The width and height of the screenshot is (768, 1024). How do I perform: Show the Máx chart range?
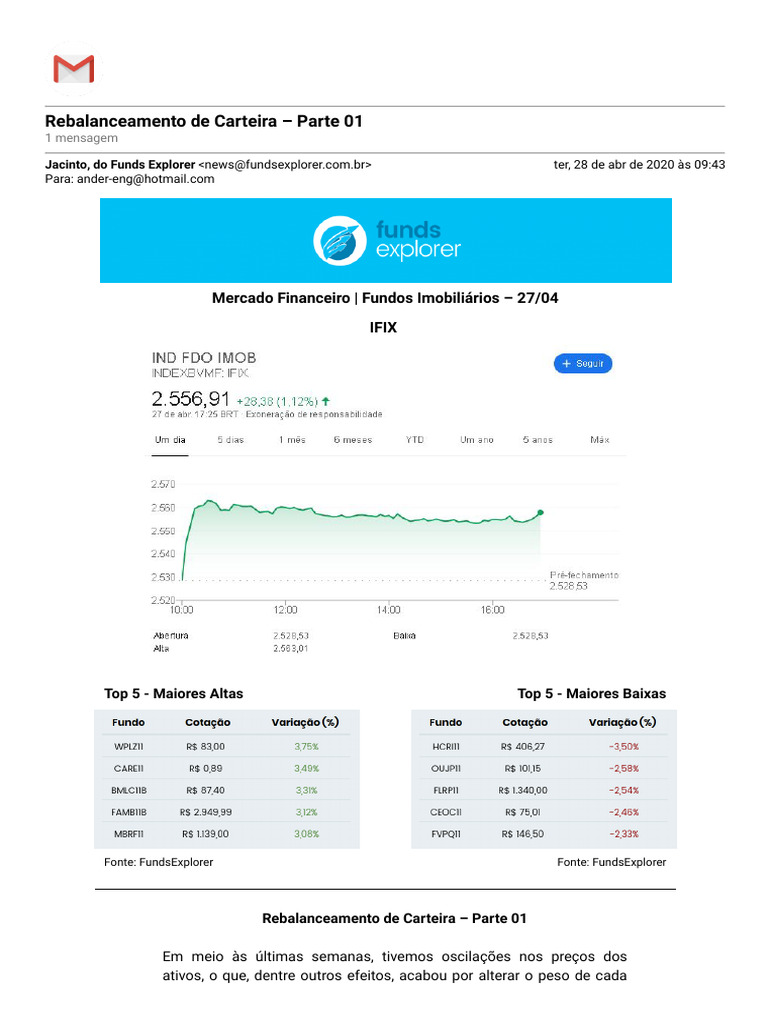[600, 440]
